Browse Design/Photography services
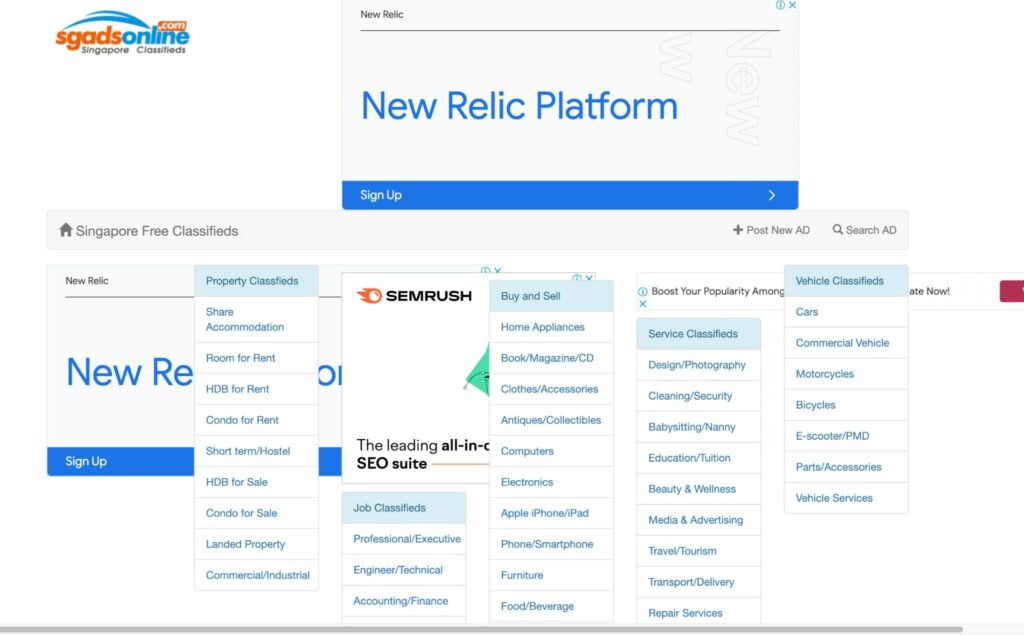The image size is (1024, 635). [699, 365]
